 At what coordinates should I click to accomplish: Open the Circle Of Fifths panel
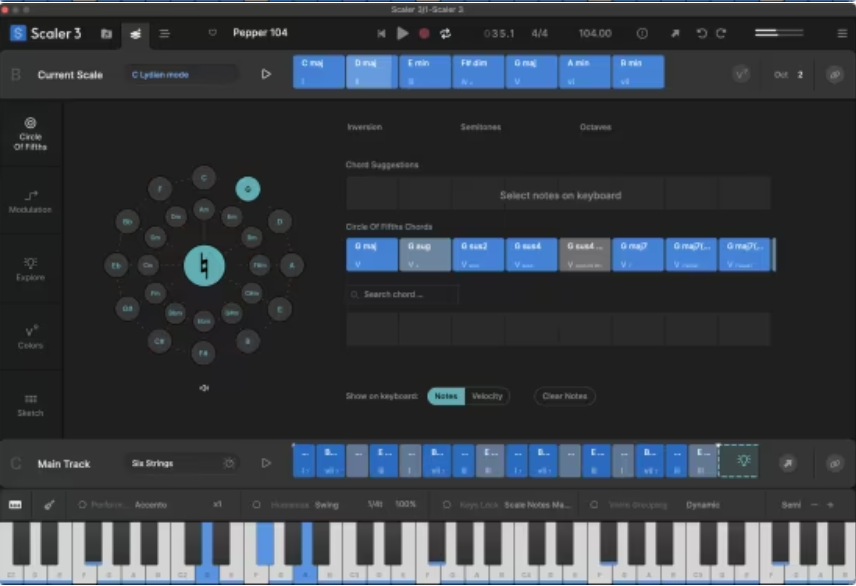30,135
